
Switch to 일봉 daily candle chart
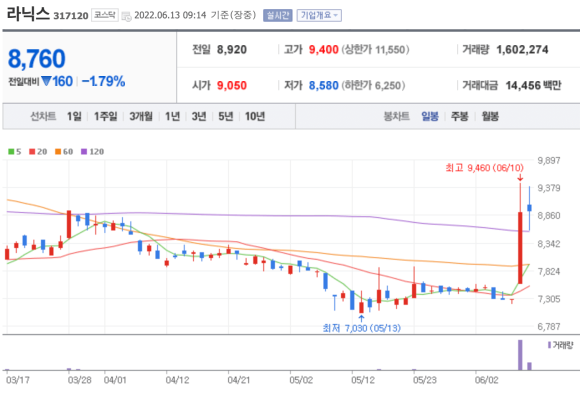(x=430, y=117)
